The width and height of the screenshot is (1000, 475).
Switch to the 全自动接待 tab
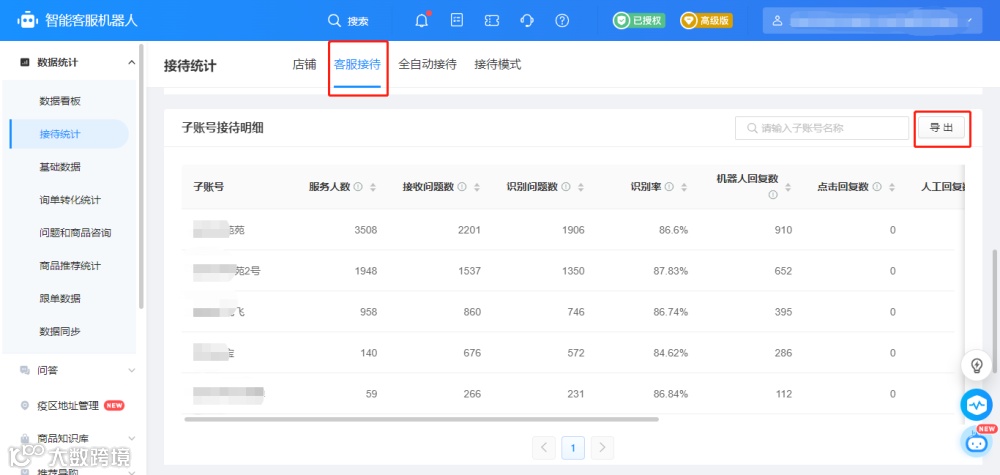coord(427,64)
